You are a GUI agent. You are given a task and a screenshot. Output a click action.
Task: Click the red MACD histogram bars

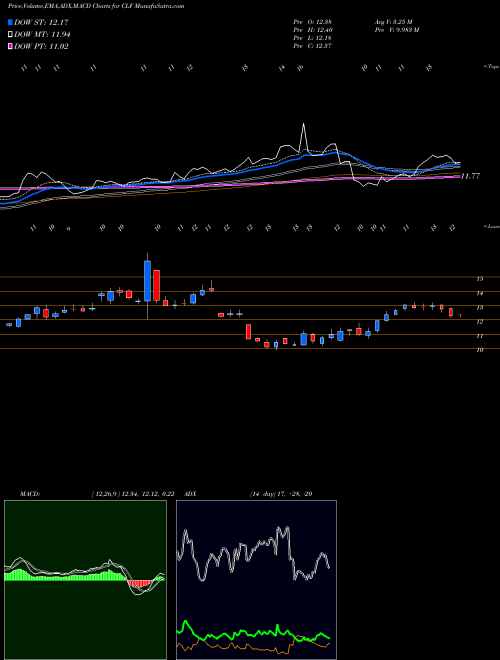[140, 583]
